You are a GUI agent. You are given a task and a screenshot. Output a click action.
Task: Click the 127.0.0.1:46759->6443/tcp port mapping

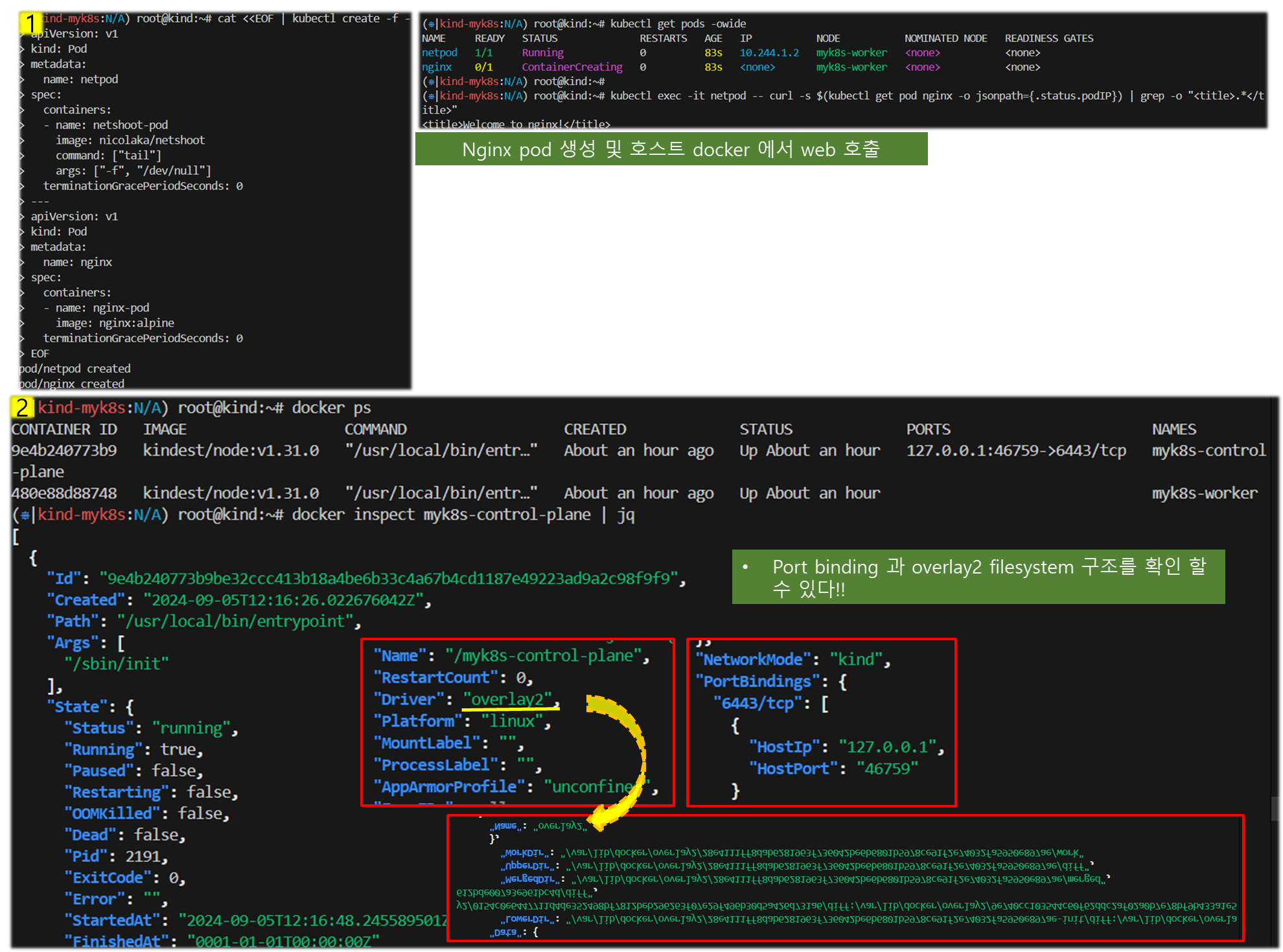point(1015,450)
